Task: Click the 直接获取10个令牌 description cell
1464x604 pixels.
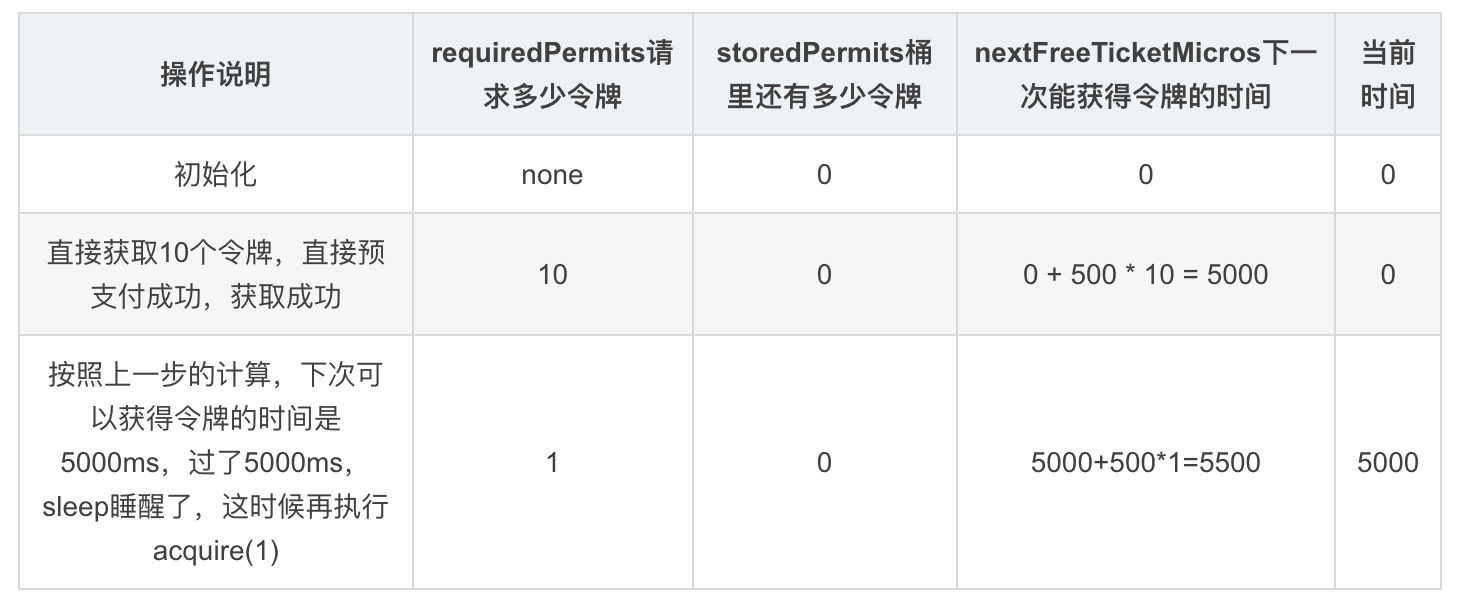Action: click(x=216, y=274)
